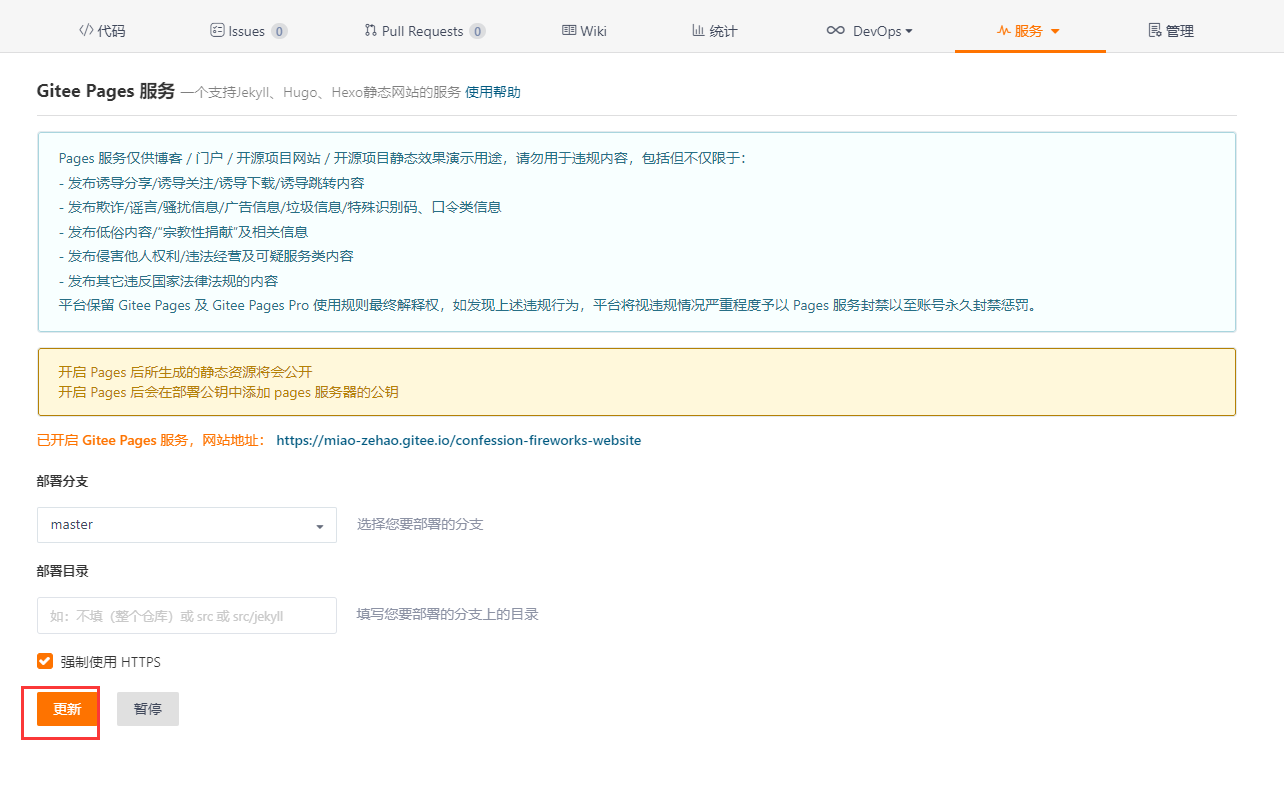Open the 统计 statistics tab
Screen dimensions: 1284x797
tap(714, 31)
